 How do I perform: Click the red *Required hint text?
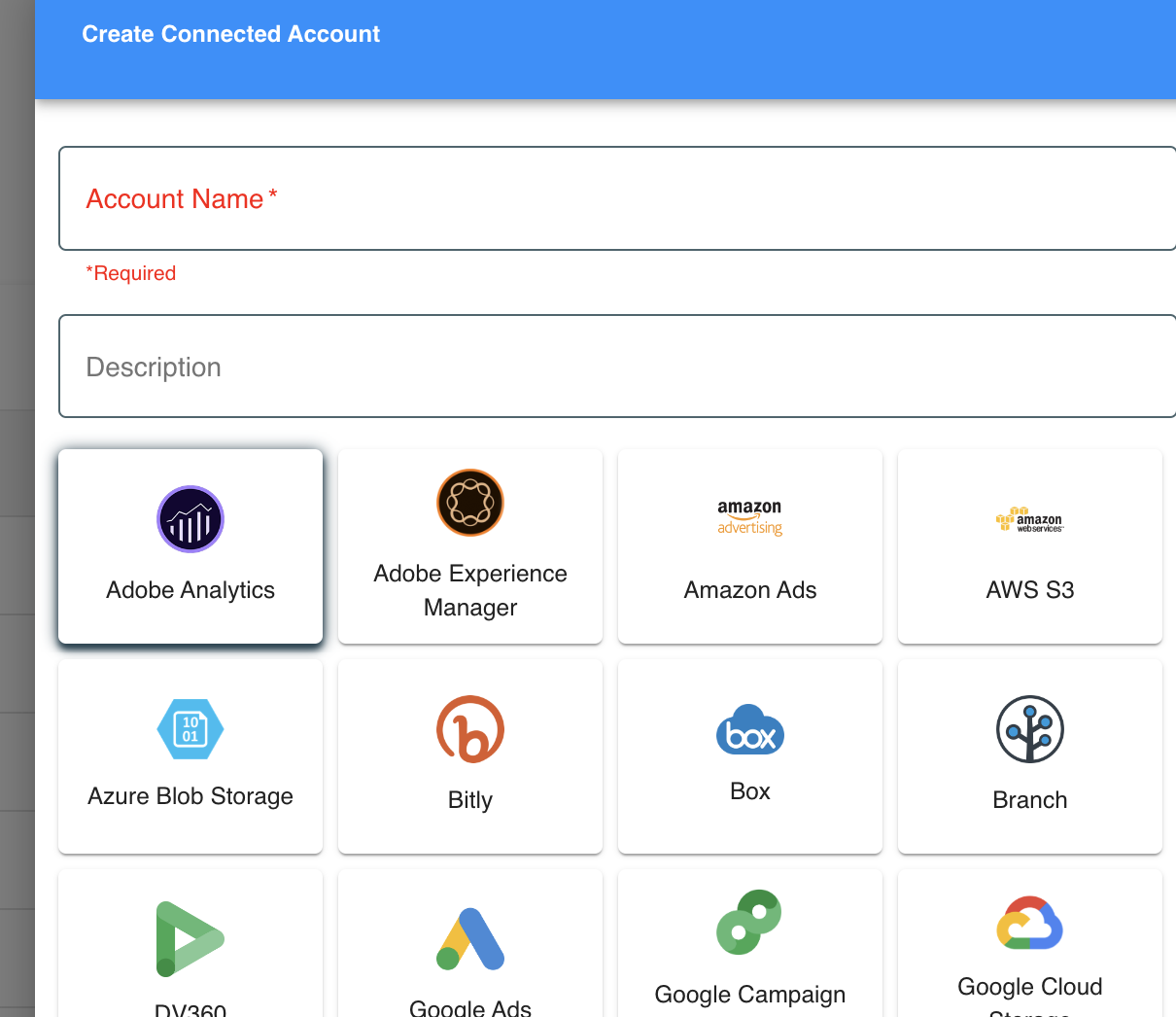(131, 273)
